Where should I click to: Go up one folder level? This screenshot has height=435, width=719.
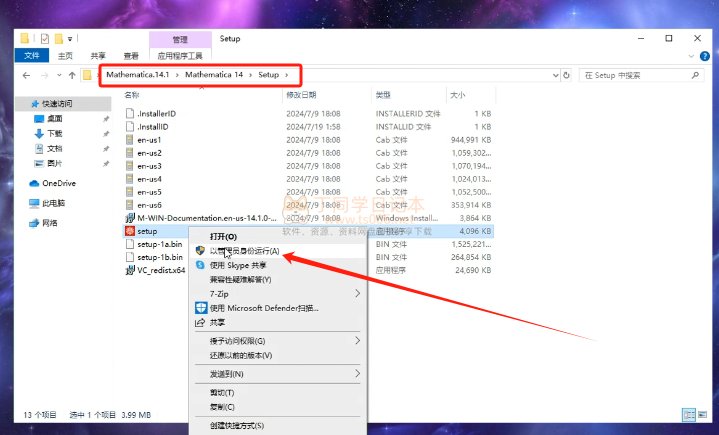click(72, 75)
